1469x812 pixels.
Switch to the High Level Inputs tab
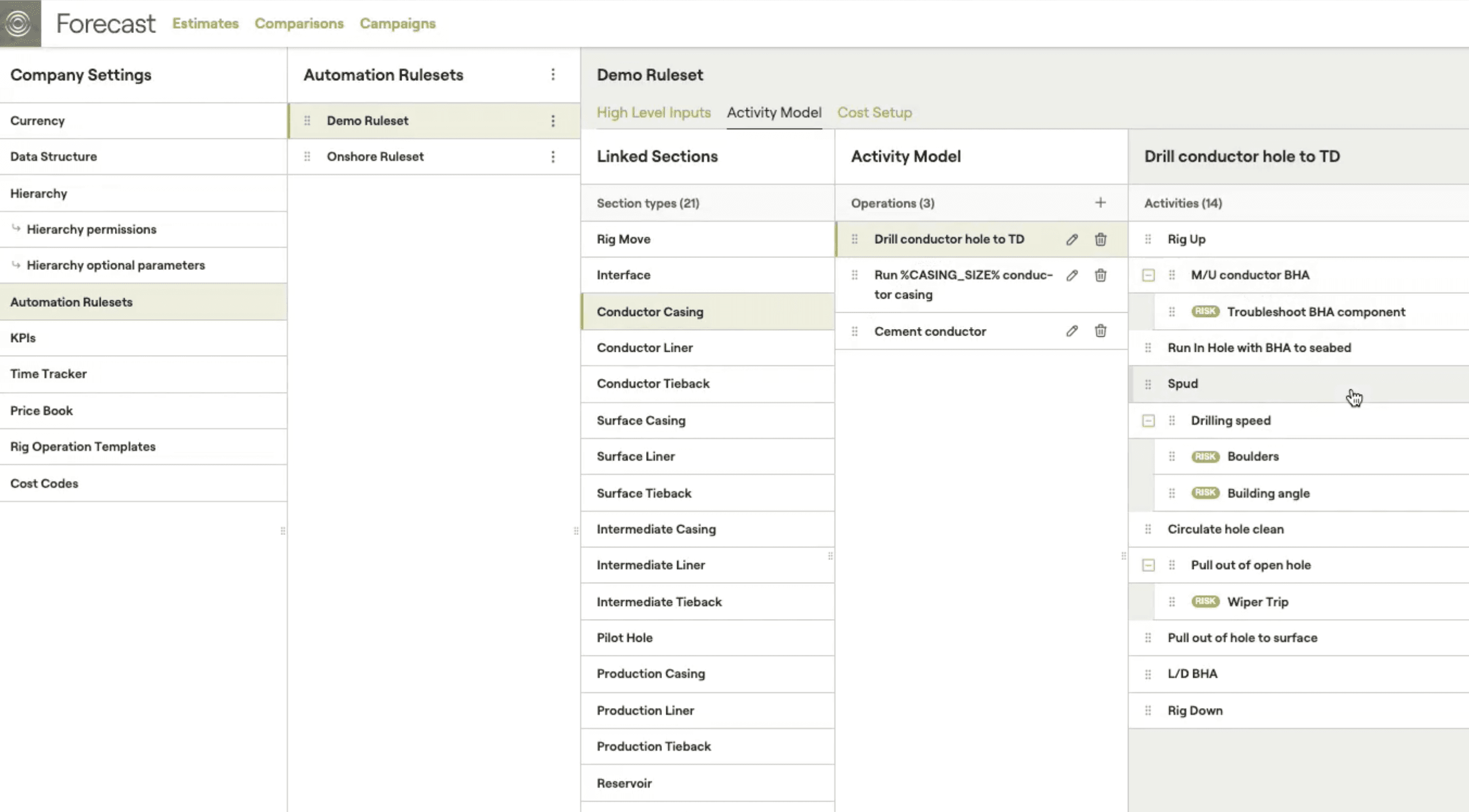coord(654,112)
